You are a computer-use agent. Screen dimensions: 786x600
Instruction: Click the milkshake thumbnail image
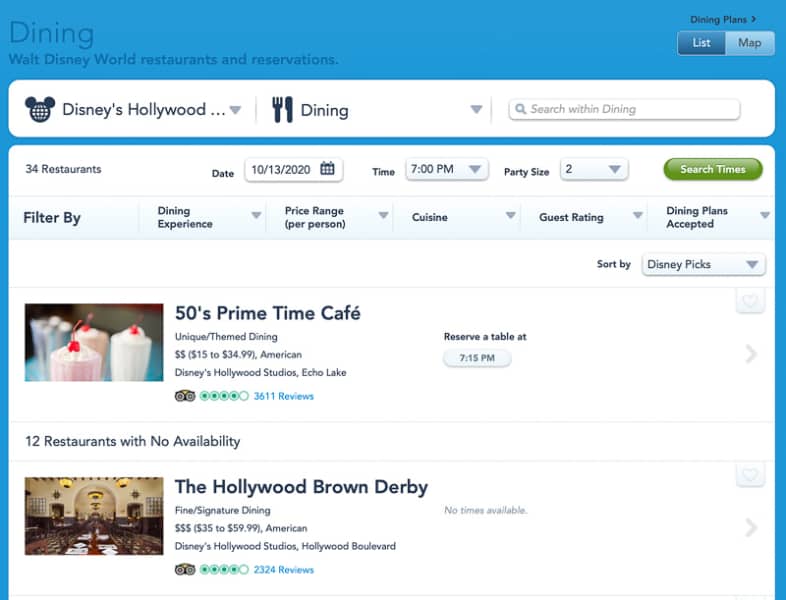(94, 342)
